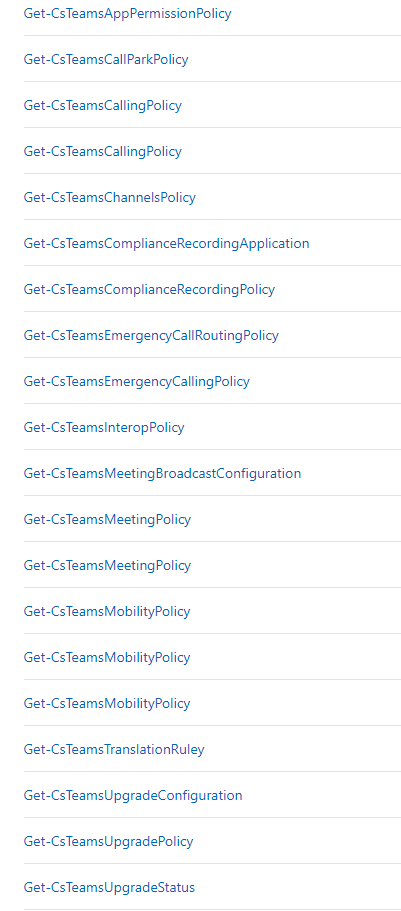Open the first Get-CsTeamsCallingPolicy link
This screenshot has width=401, height=911.
102,105
